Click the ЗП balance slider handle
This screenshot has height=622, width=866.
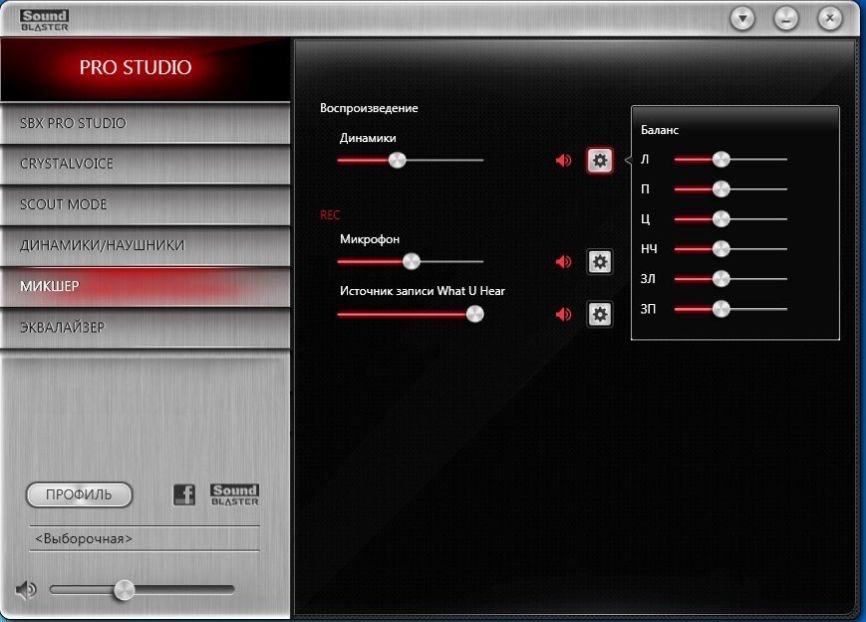721,309
